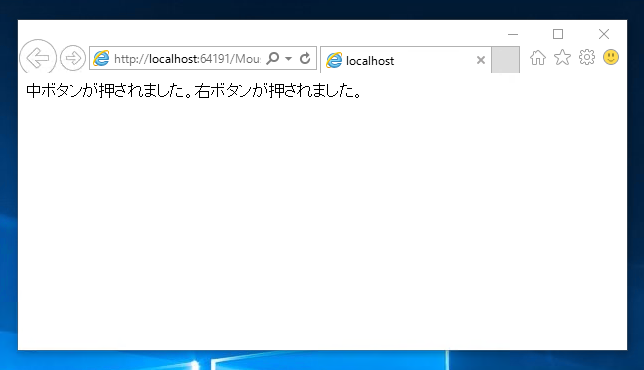Click the text '中ボタンが押されました。'
This screenshot has height=370, width=644.
click(x=110, y=91)
